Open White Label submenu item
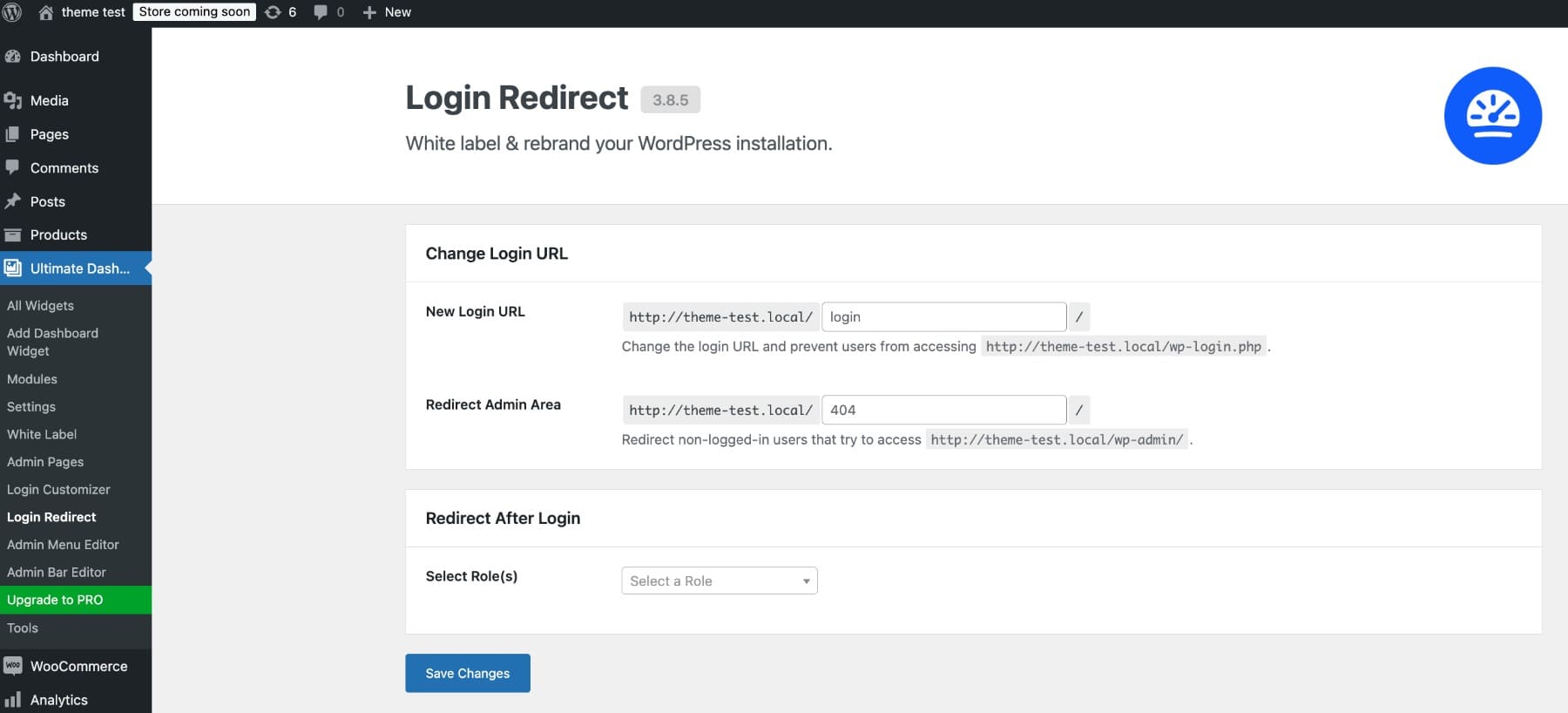This screenshot has width=1568, height=713. click(x=42, y=434)
